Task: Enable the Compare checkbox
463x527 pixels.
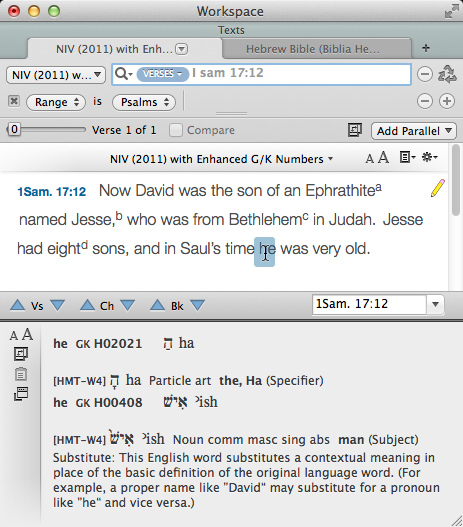Action: pyautogui.click(x=176, y=130)
